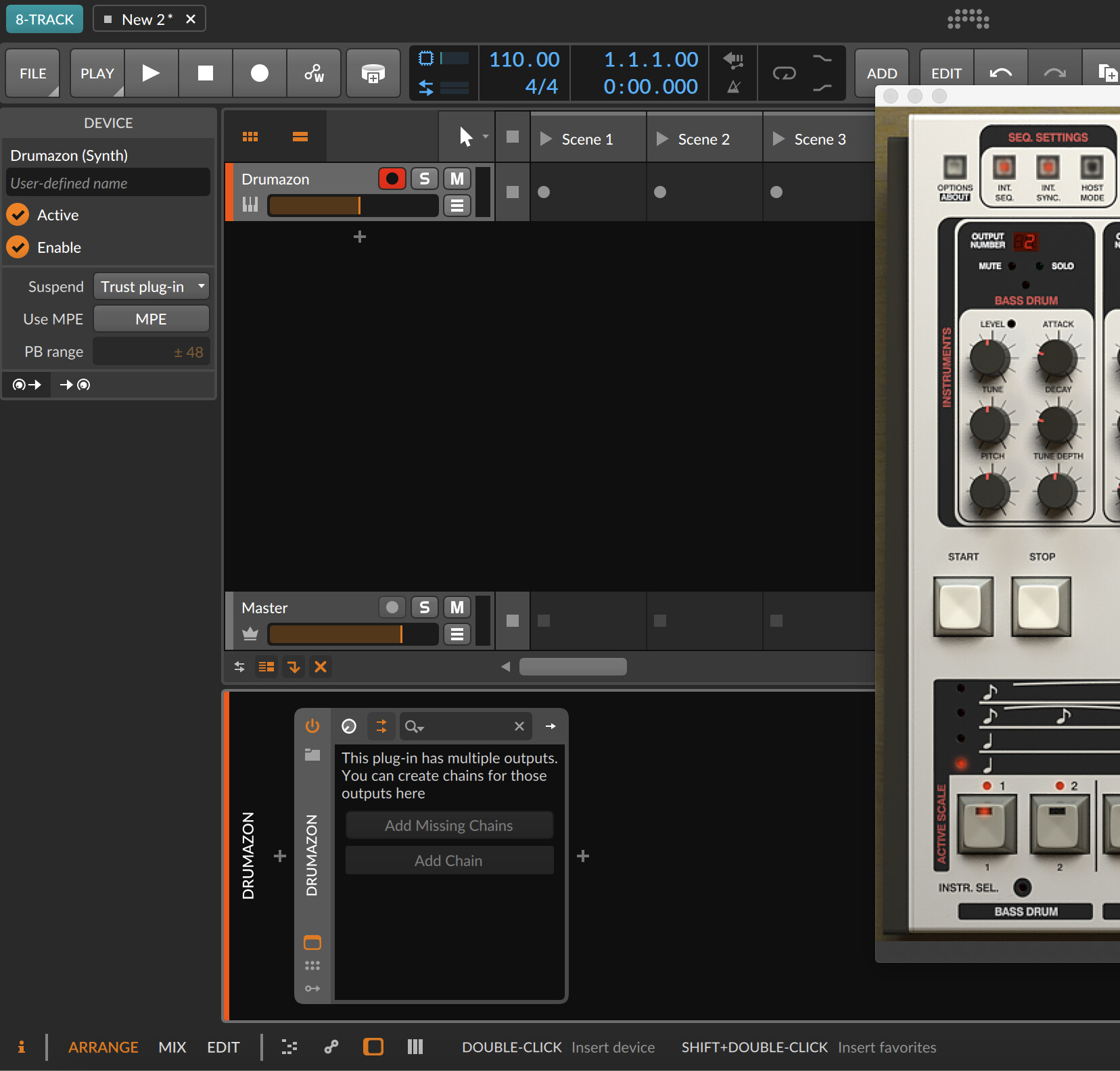Mute the Master track
Screen dimensions: 1120x1071
457,607
